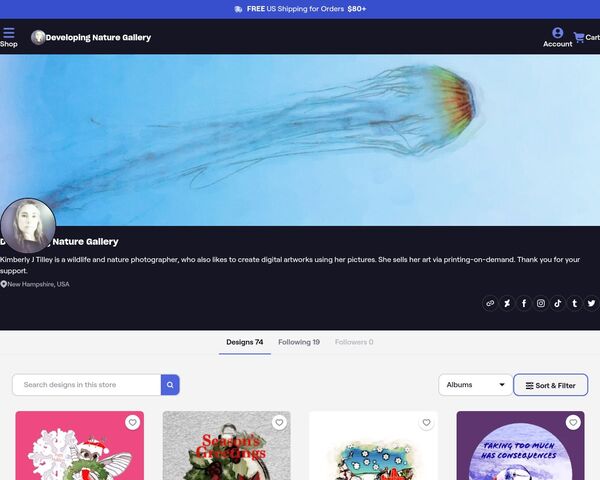Open the Facebook profile icon

(x=524, y=304)
